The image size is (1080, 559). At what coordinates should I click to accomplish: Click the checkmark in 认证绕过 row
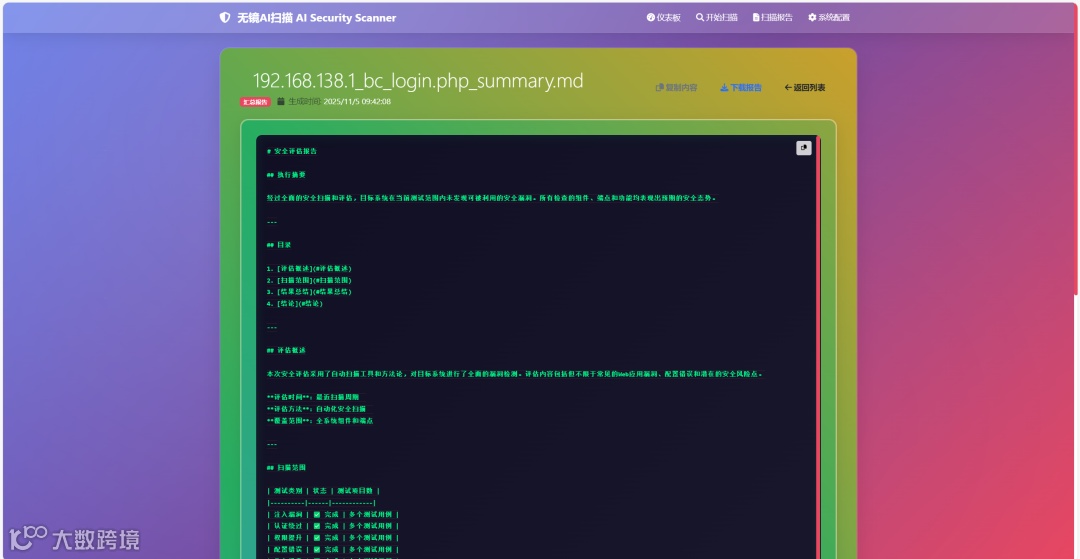tap(316, 526)
